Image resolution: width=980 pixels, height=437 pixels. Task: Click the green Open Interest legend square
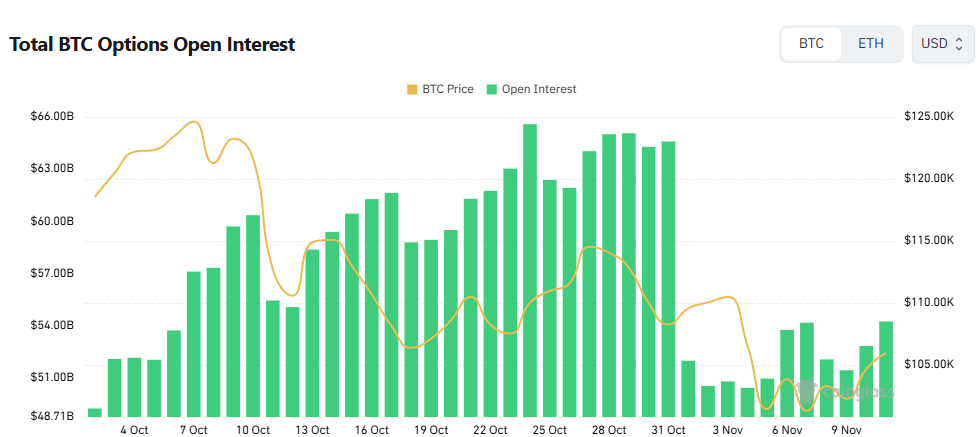492,89
